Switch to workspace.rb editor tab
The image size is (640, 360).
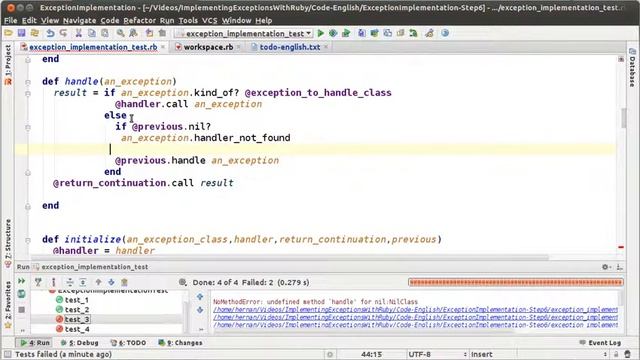click(x=208, y=47)
